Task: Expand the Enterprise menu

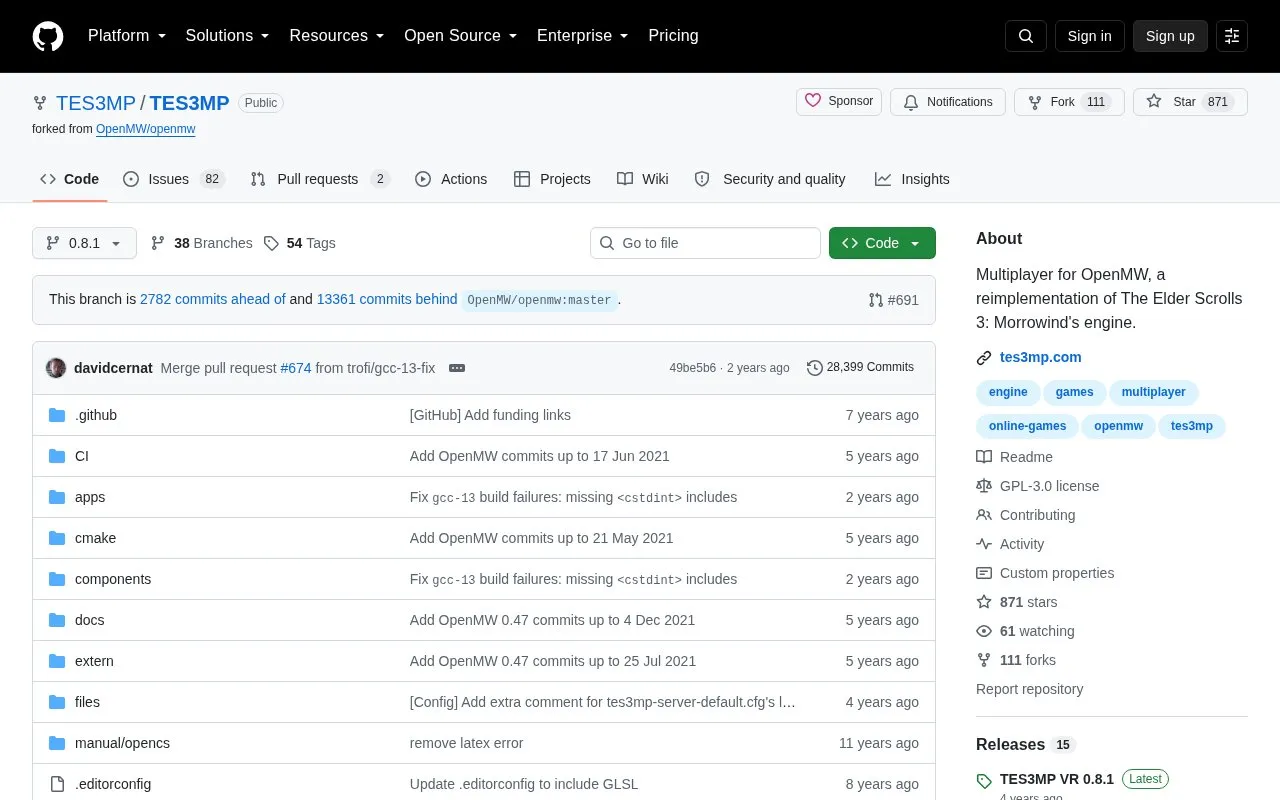Action: pyautogui.click(x=582, y=36)
